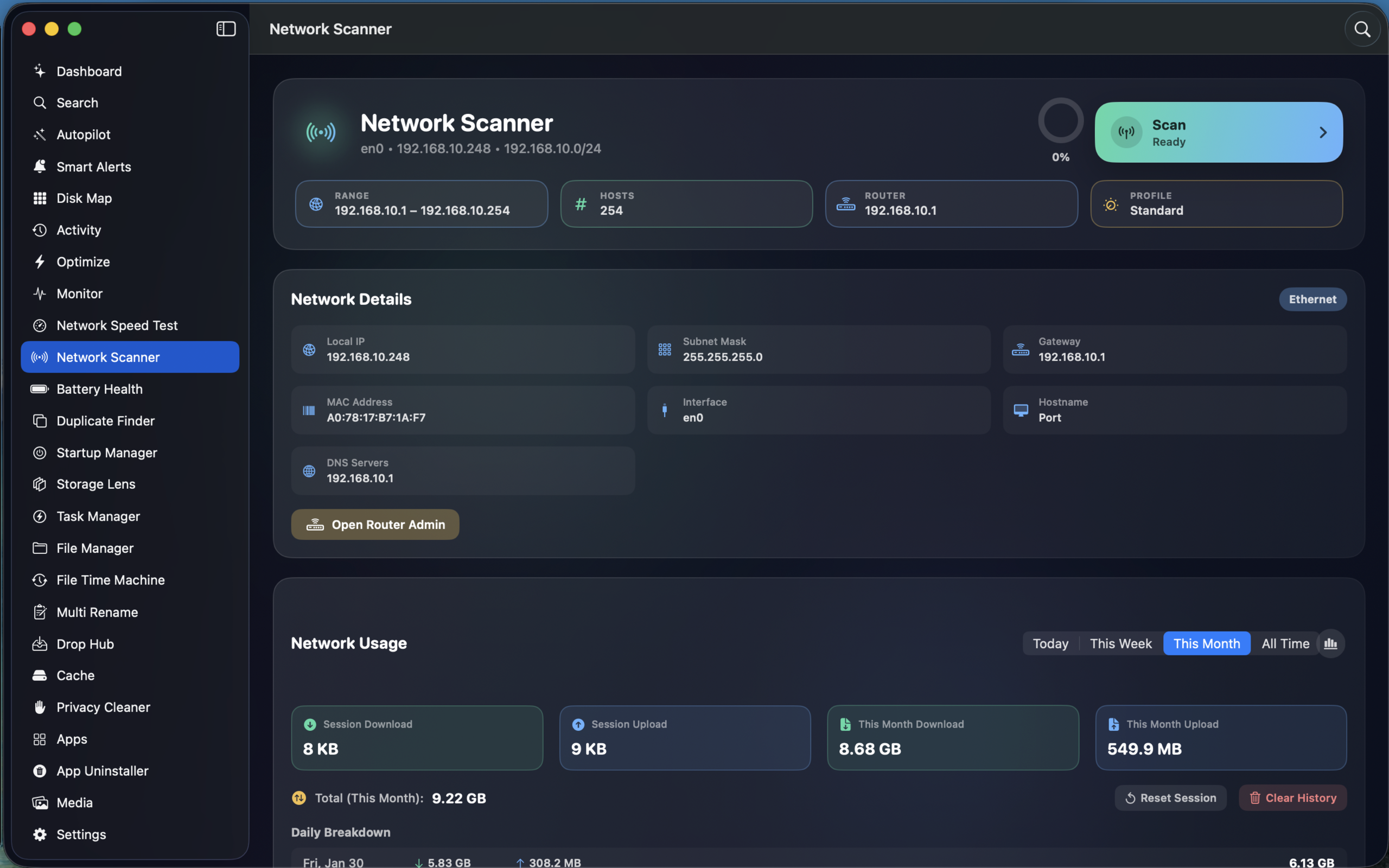
Task: Click the DNS Servers entry
Action: (x=463, y=471)
